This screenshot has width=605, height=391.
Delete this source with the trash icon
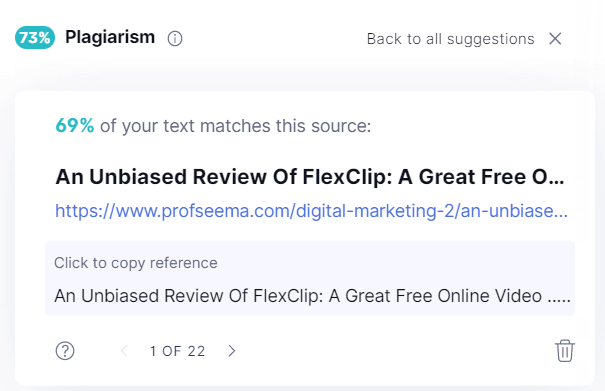[x=565, y=350]
